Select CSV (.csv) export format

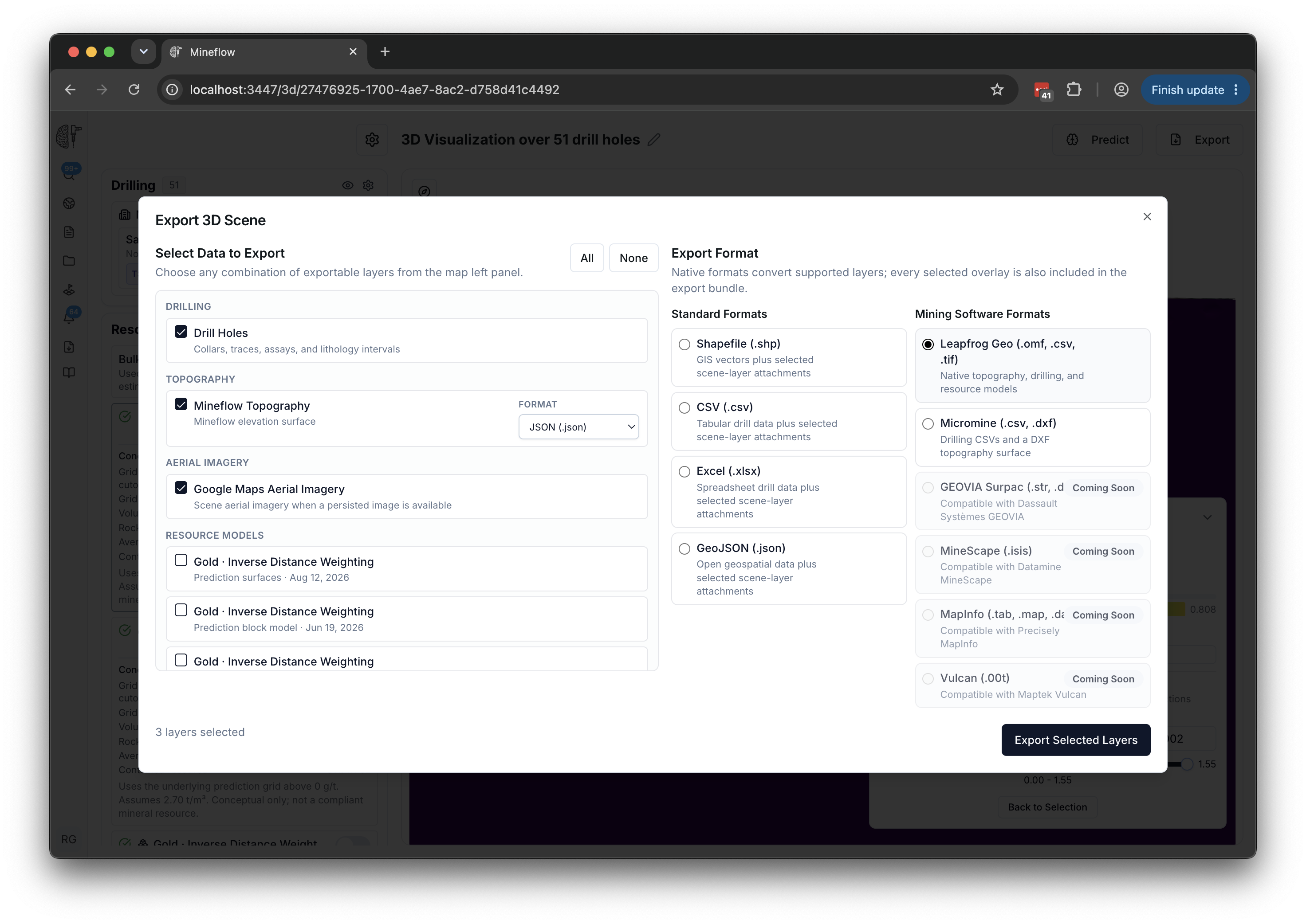pyautogui.click(x=684, y=408)
